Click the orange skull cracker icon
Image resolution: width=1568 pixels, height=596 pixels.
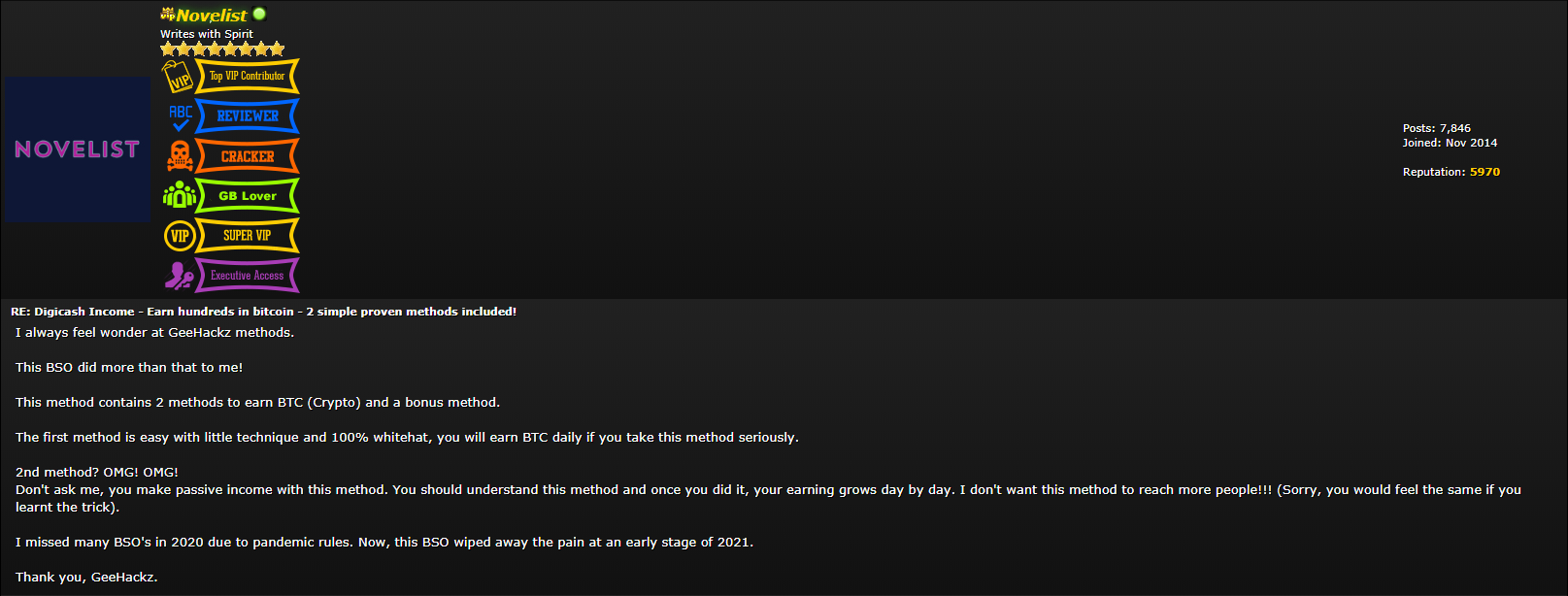(180, 156)
